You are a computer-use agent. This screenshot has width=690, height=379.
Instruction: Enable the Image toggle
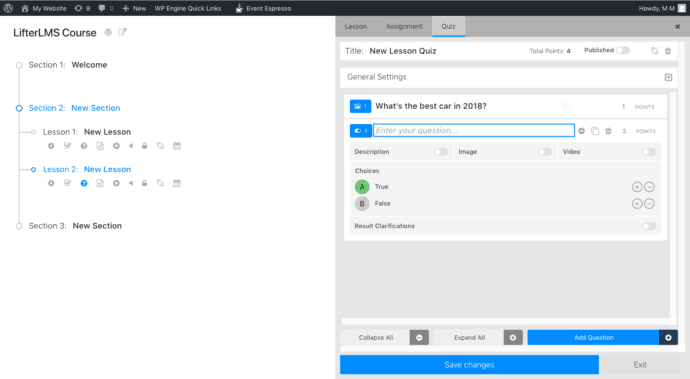tap(545, 152)
